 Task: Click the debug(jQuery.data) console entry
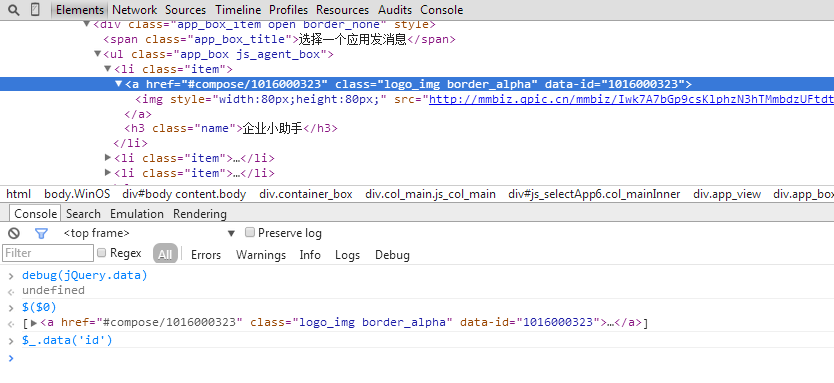pyautogui.click(x=85, y=276)
